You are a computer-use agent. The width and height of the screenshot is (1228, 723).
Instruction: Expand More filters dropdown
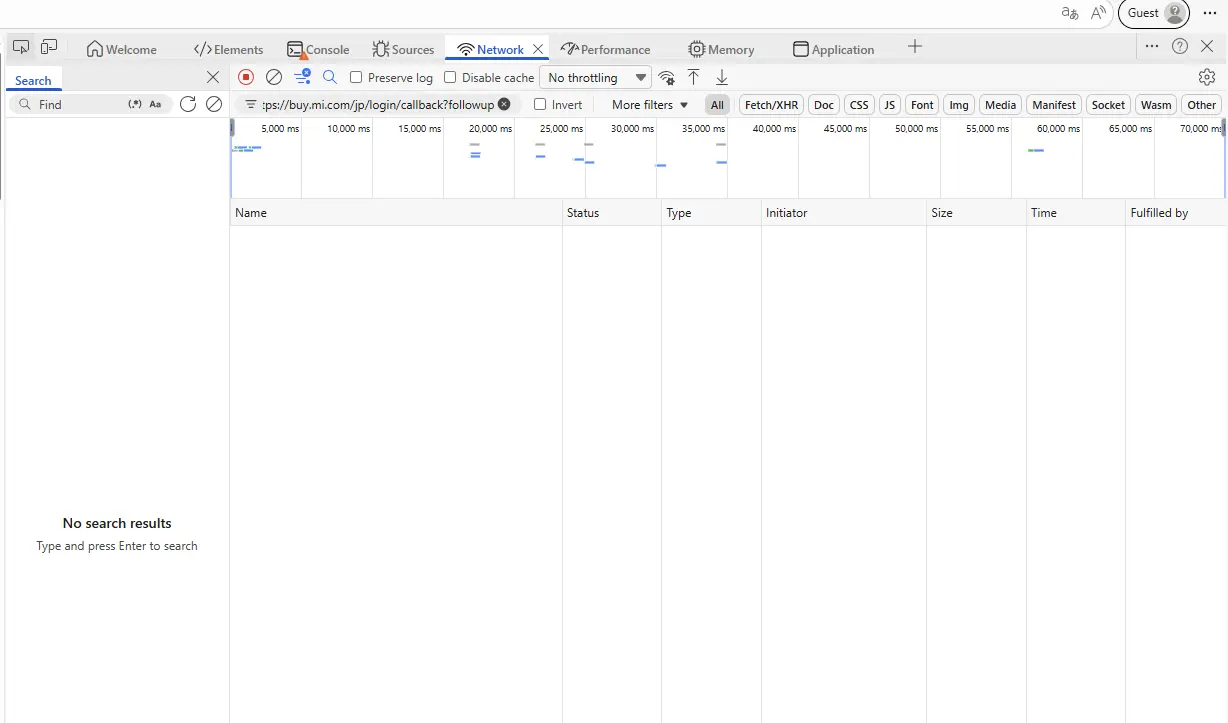point(650,104)
